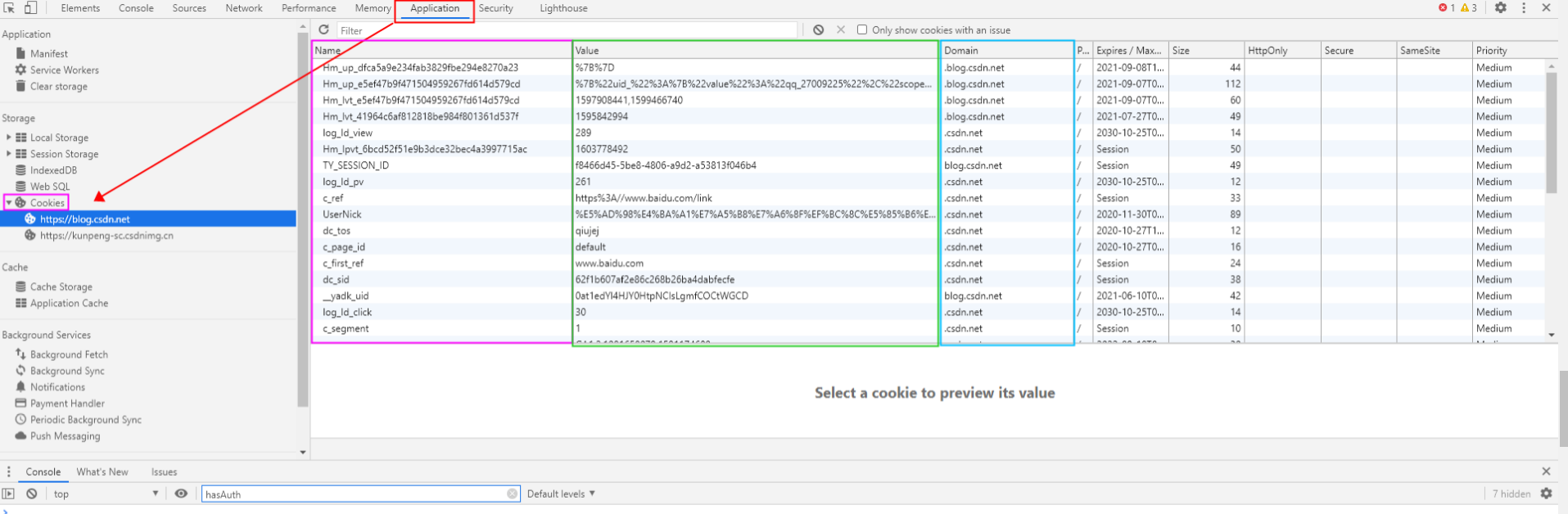Expand the Local Storage tree
Screen dimensions: 1568x514
9,138
